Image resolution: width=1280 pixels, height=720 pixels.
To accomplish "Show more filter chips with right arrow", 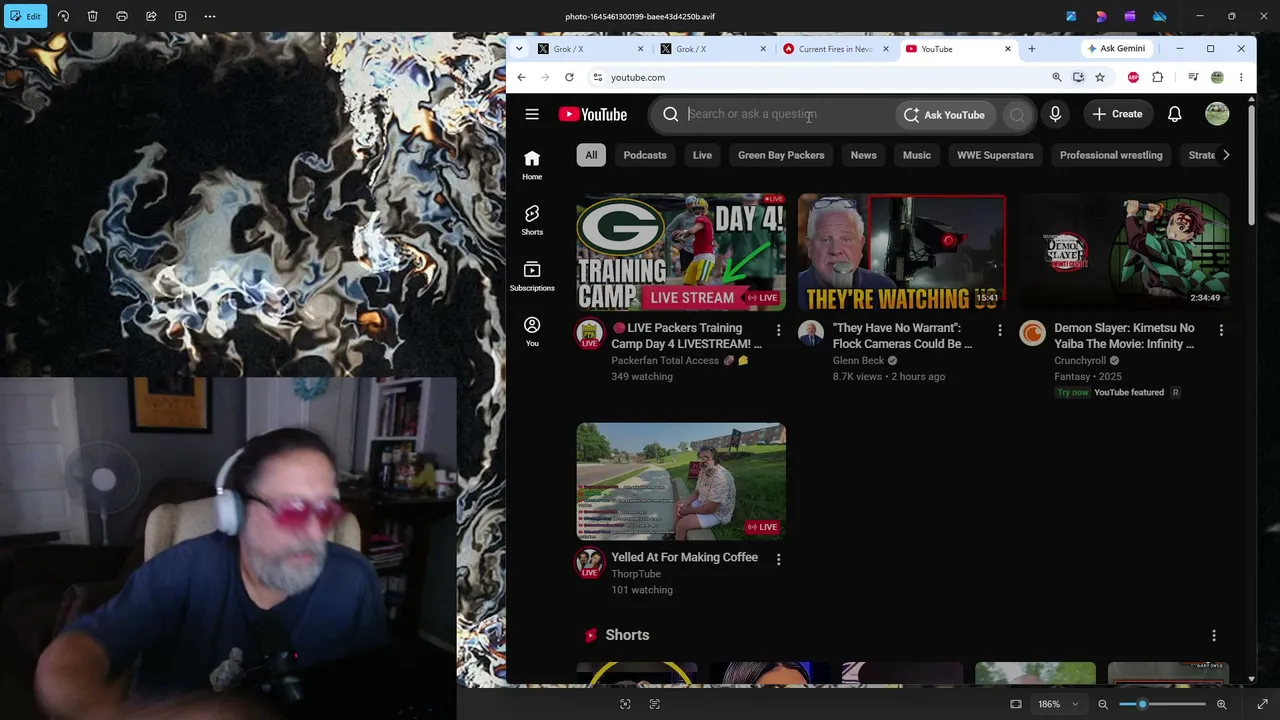I will (1226, 155).
